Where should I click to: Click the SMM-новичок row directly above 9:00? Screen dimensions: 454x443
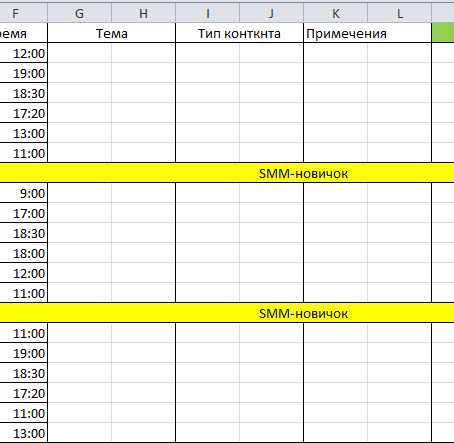coord(227,173)
